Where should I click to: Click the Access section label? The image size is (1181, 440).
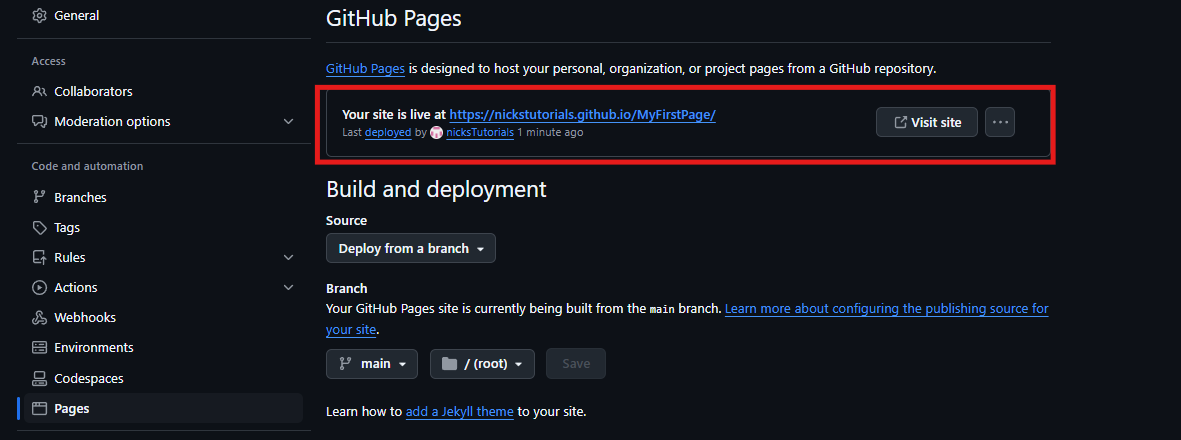[48, 61]
